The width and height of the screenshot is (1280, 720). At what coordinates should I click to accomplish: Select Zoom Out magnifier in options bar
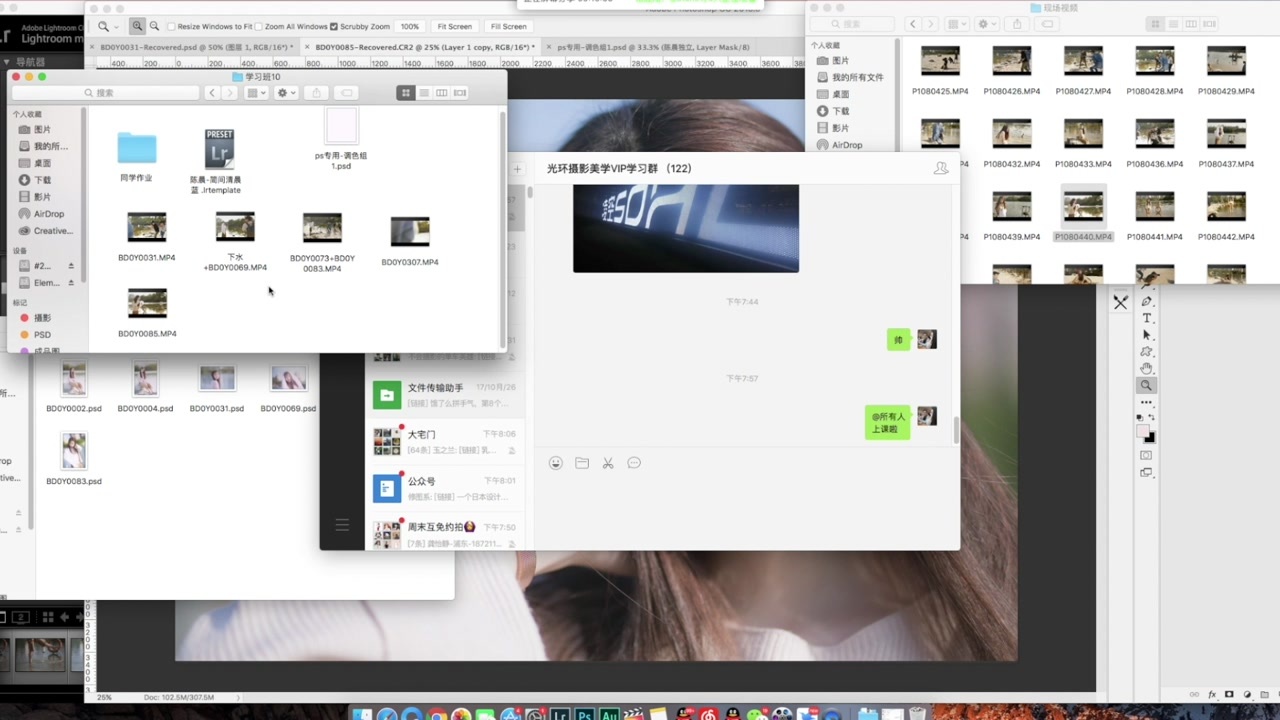(x=154, y=26)
